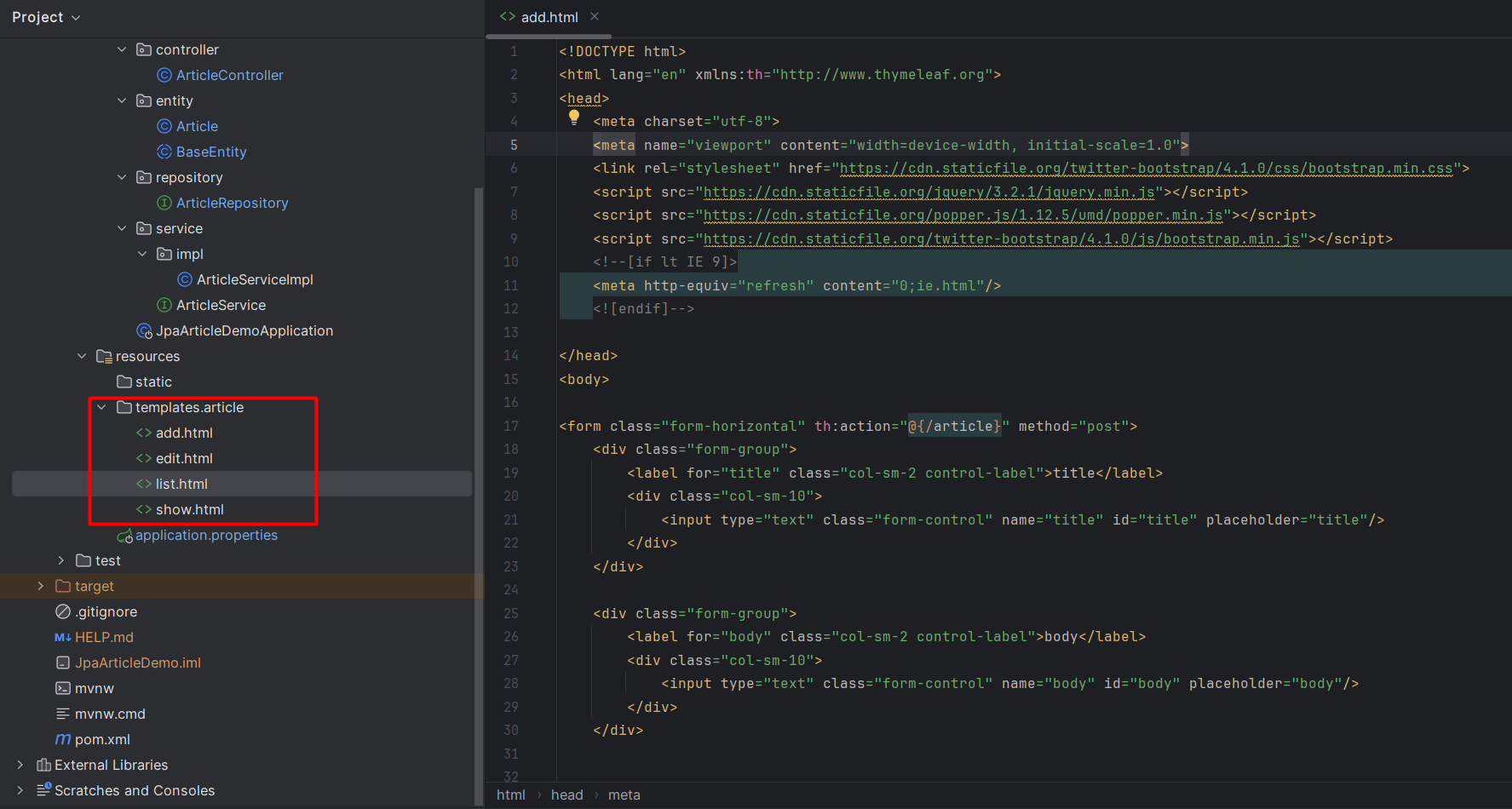Click the target folder icon
The height and width of the screenshot is (809, 1512).
63,586
